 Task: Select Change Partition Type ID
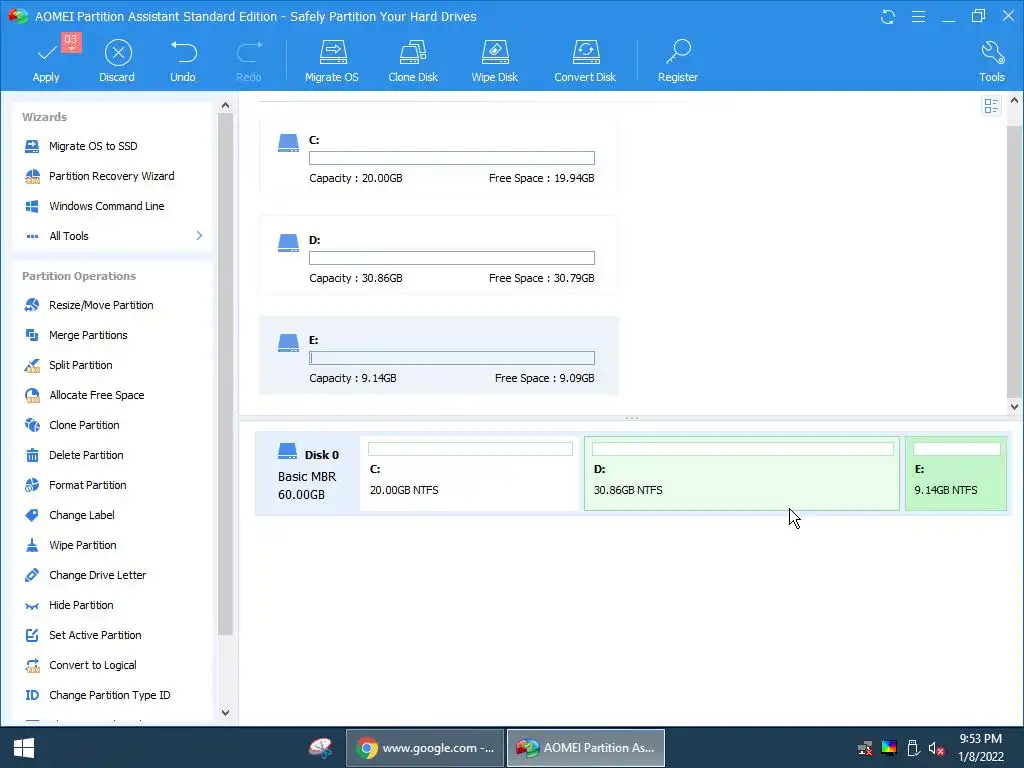coord(112,696)
